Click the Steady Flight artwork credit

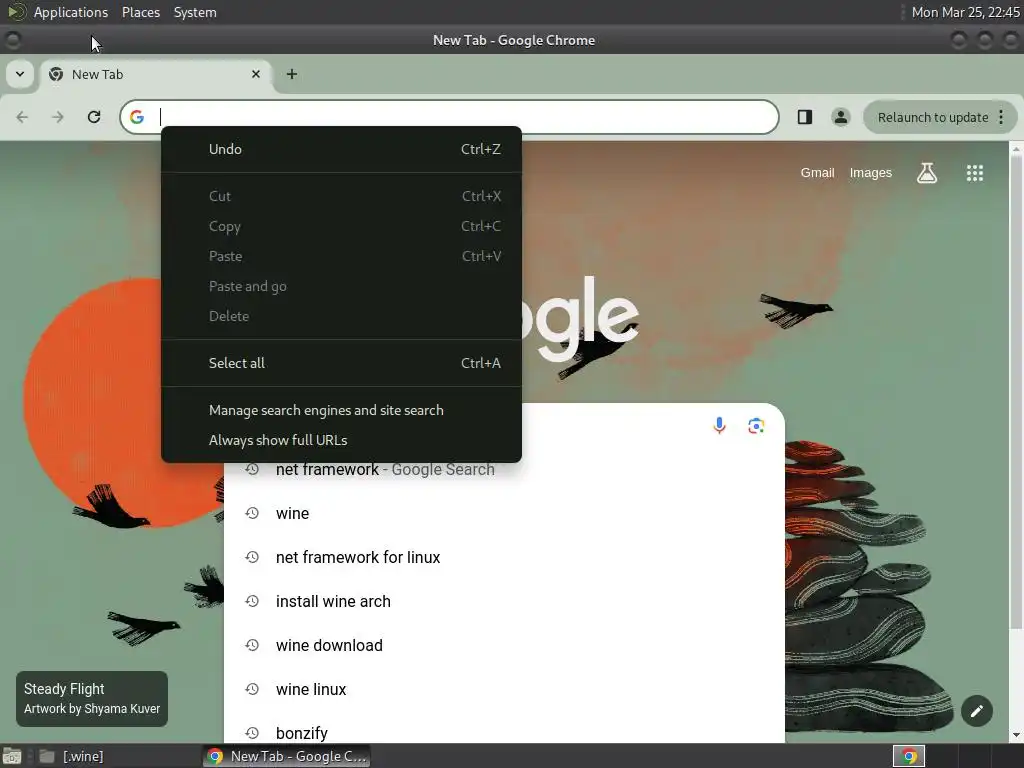pyautogui.click(x=92, y=699)
